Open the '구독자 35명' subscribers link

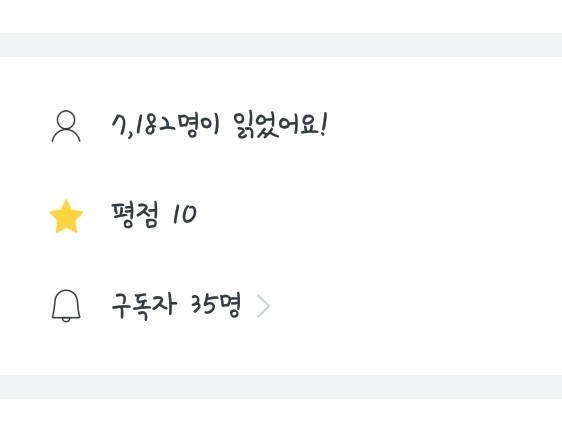(x=176, y=306)
